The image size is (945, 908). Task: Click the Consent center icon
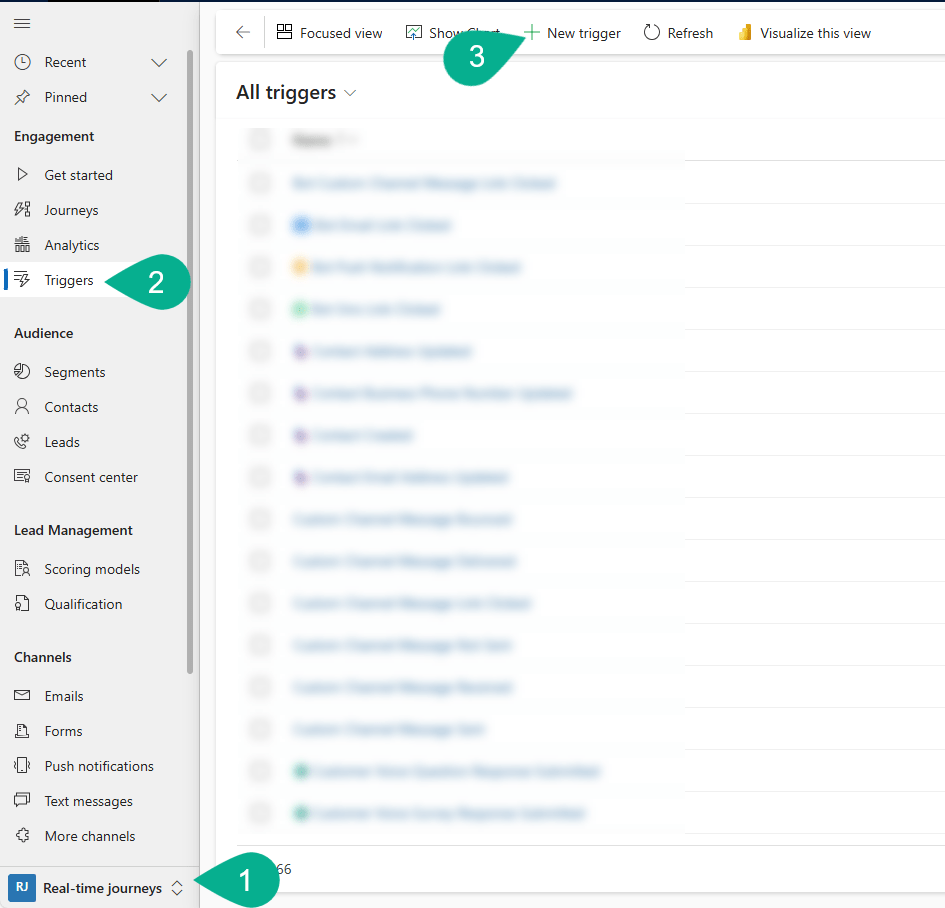[x=23, y=477]
